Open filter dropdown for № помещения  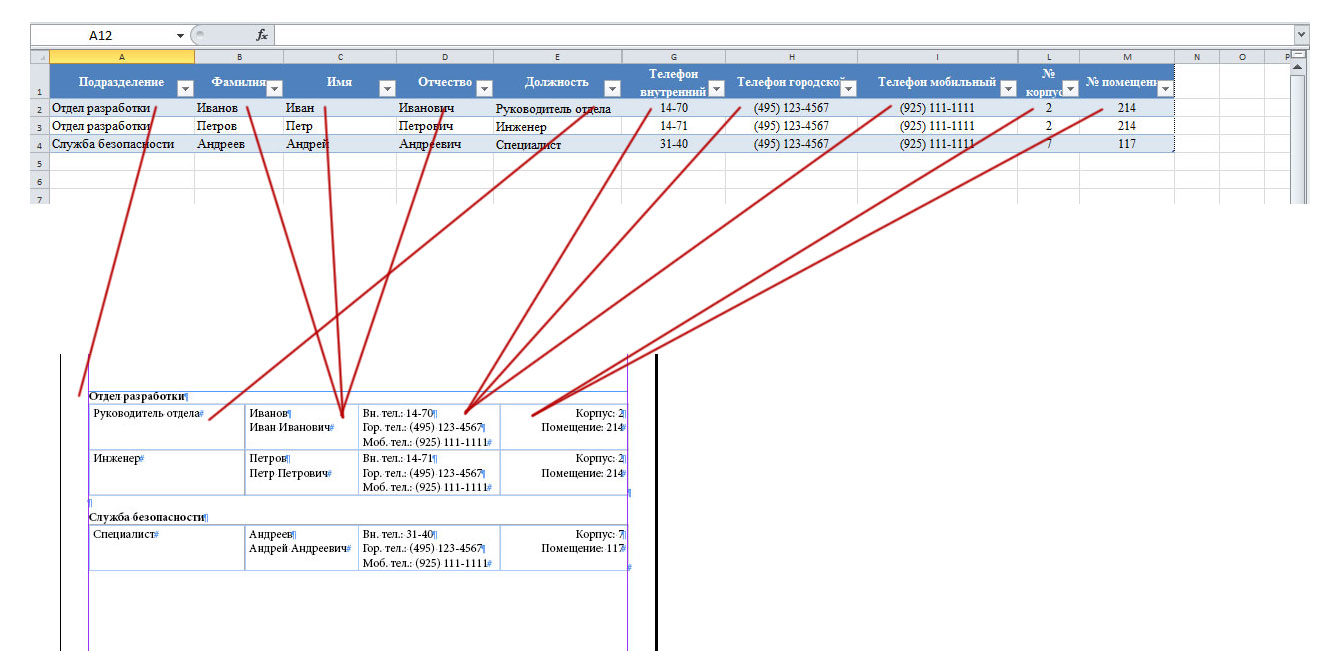click(1164, 88)
